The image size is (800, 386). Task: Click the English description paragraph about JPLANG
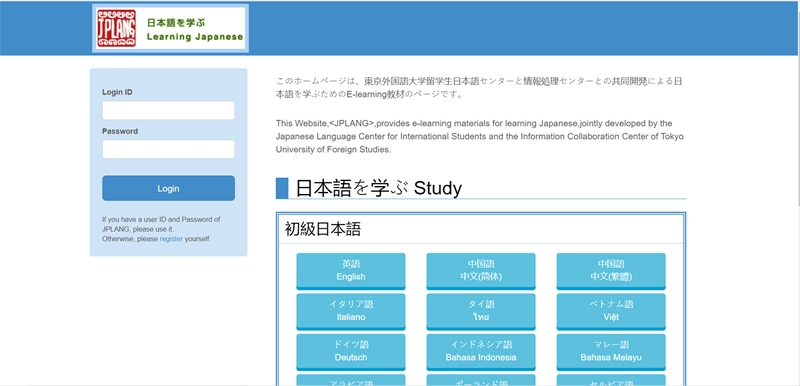pos(480,137)
